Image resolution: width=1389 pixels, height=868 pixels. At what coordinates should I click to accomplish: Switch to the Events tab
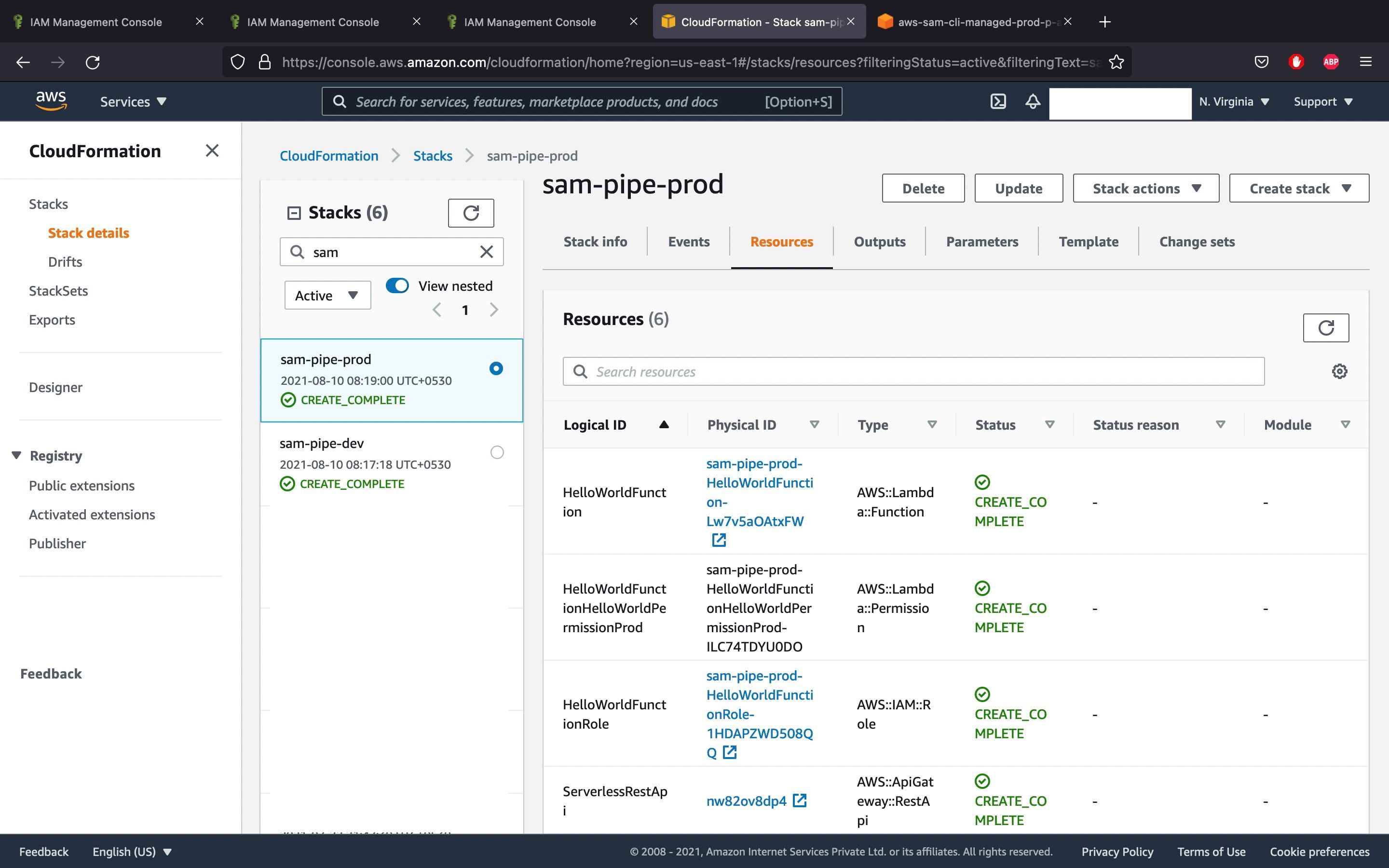click(689, 242)
